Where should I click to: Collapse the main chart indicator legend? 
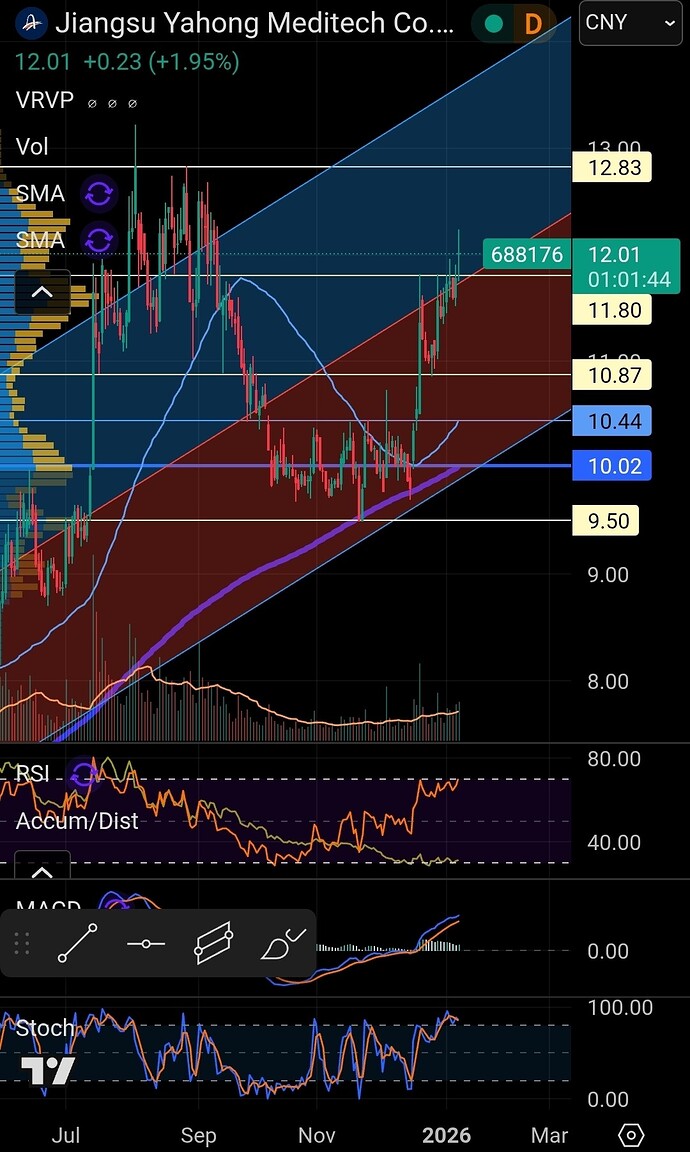click(43, 292)
